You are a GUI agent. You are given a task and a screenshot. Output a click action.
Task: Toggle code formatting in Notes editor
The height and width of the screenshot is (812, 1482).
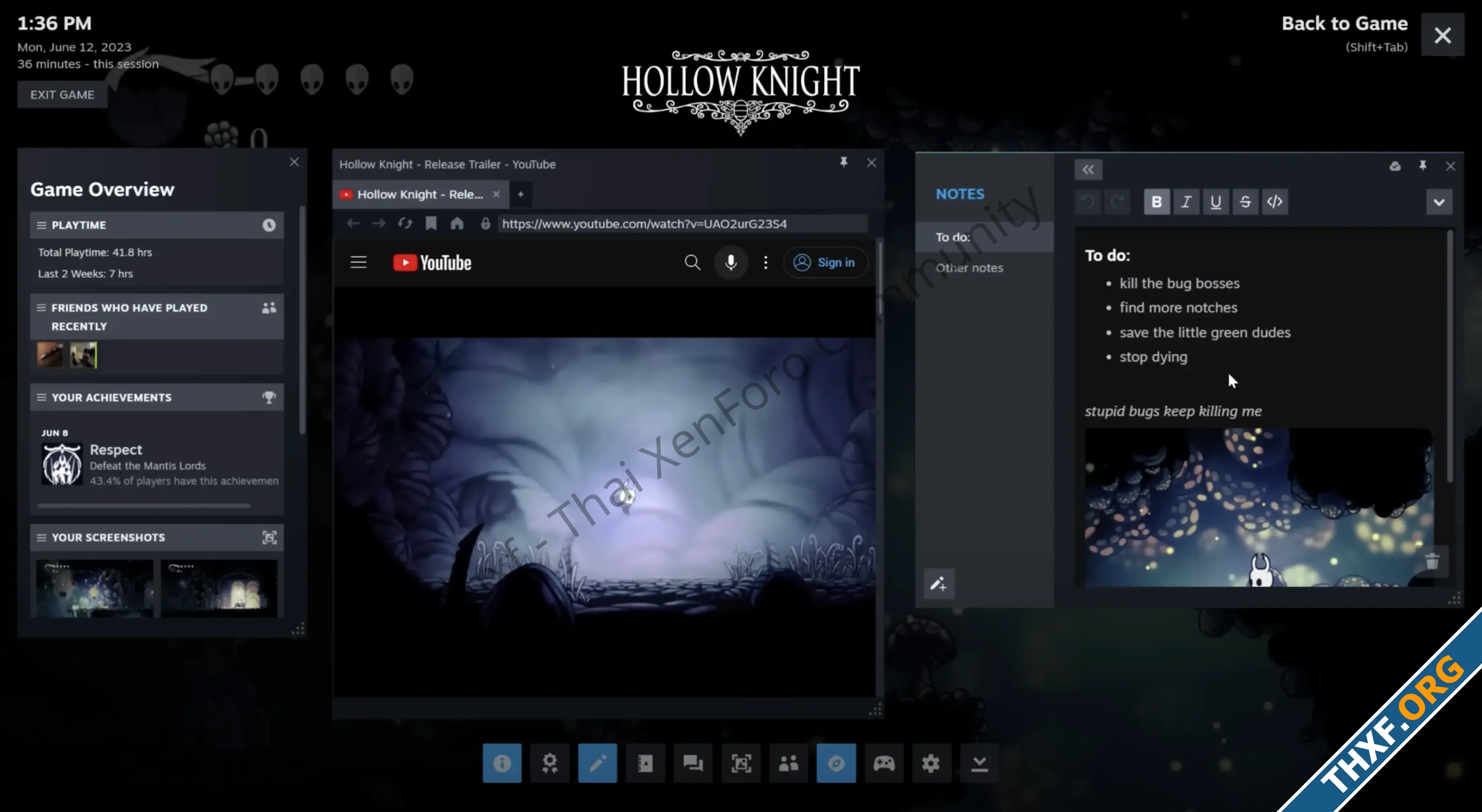tap(1274, 202)
